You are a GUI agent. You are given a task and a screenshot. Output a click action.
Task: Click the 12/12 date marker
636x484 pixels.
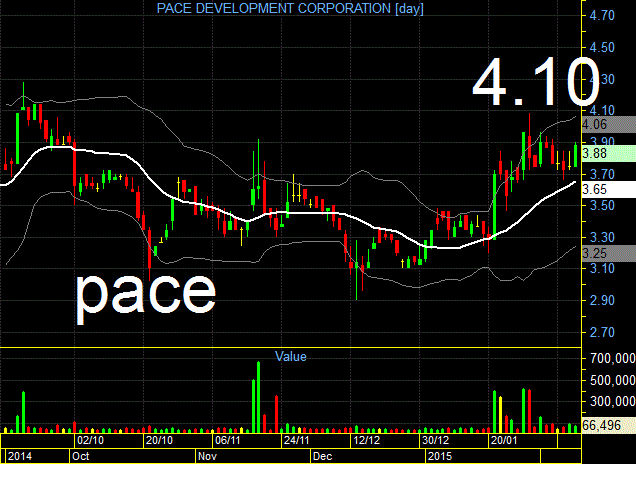pos(367,440)
